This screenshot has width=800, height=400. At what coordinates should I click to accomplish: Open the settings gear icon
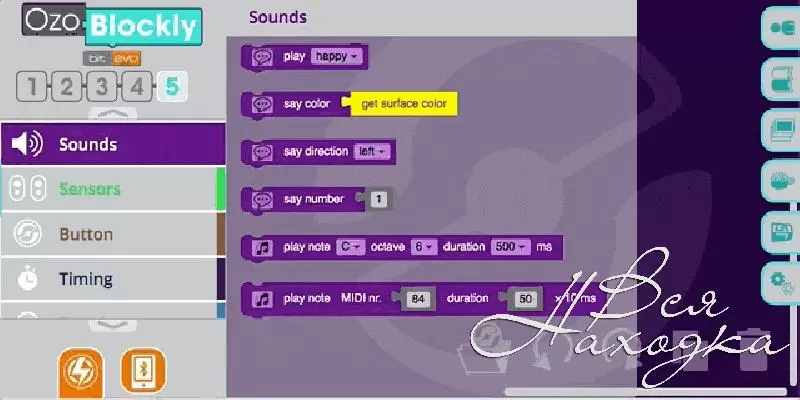[778, 282]
